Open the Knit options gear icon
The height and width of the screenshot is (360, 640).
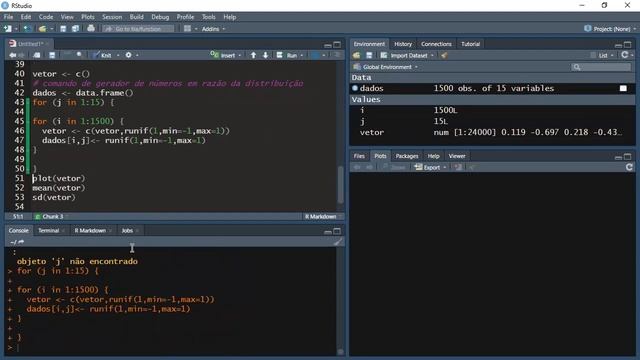tap(129, 55)
